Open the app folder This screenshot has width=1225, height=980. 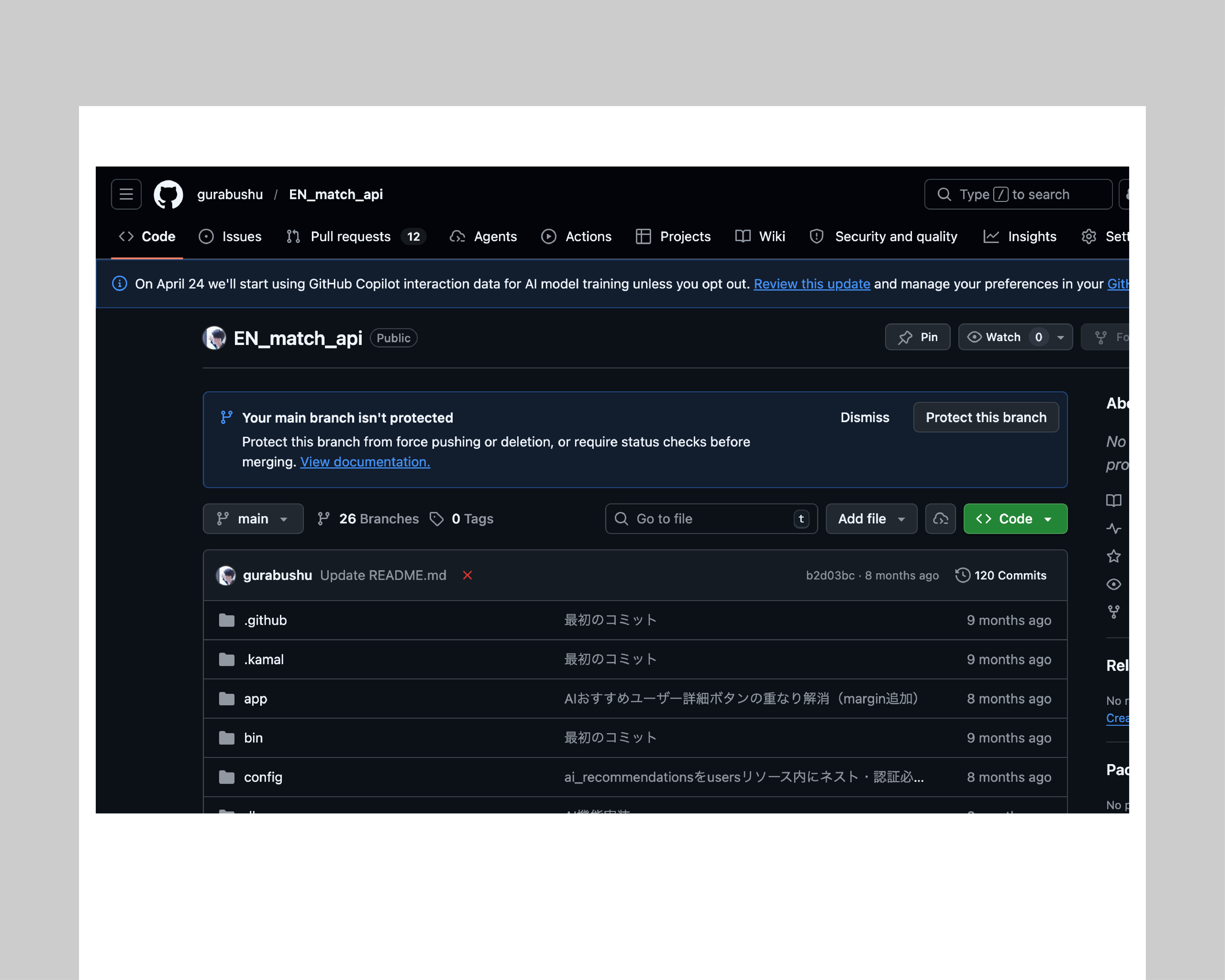pos(255,699)
